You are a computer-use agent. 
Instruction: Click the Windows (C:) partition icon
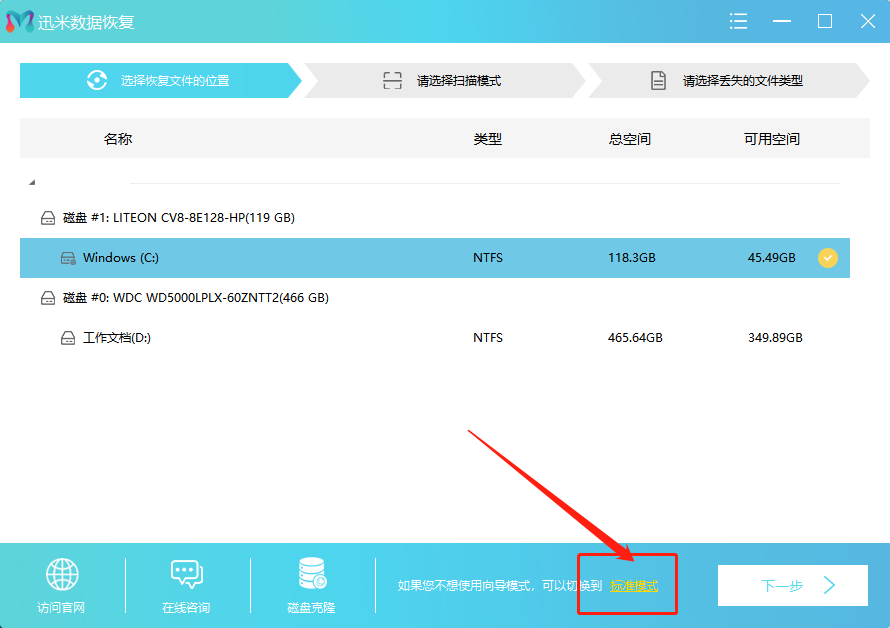[68, 258]
